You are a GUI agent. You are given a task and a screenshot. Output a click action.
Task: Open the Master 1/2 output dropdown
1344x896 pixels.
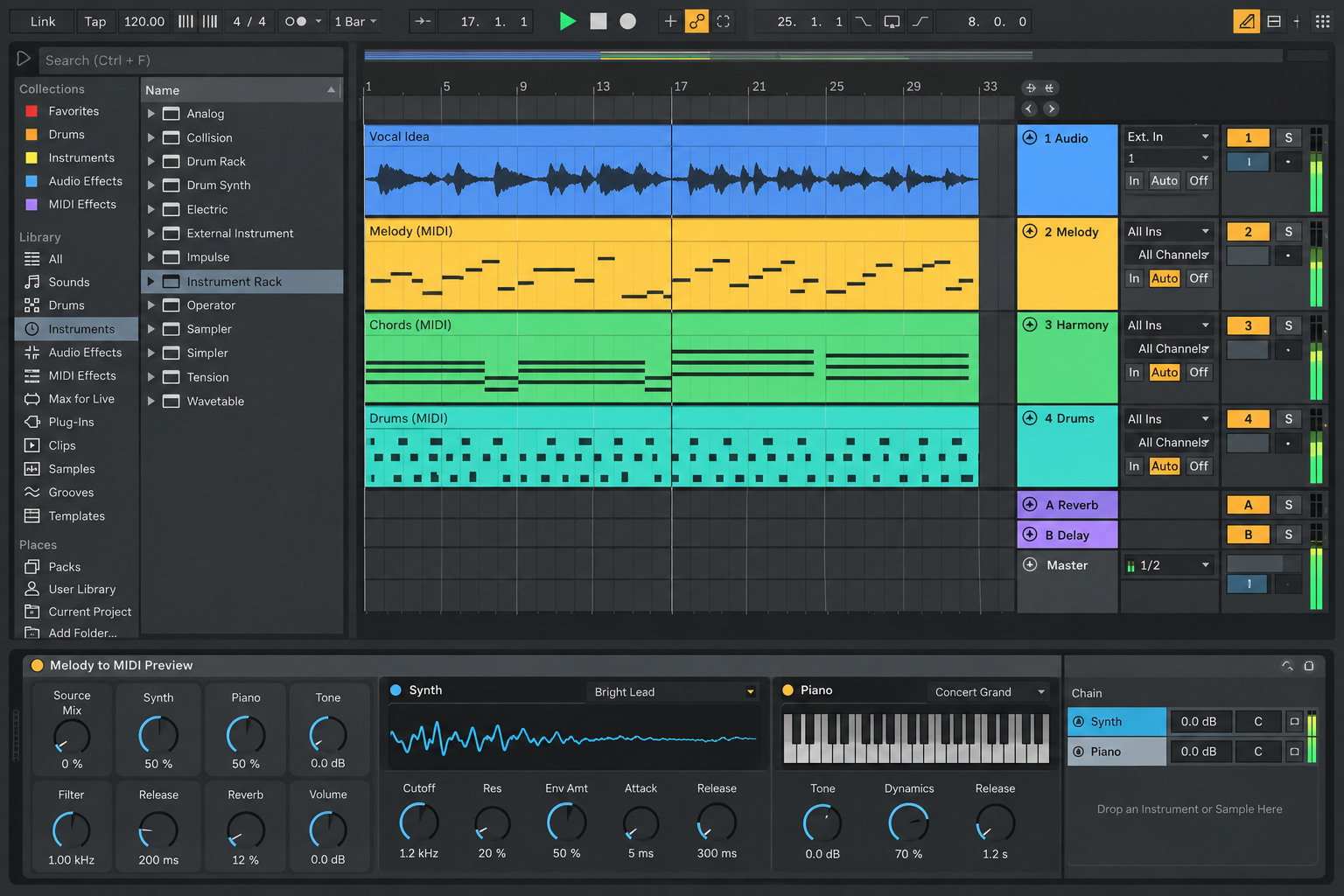point(1168,565)
